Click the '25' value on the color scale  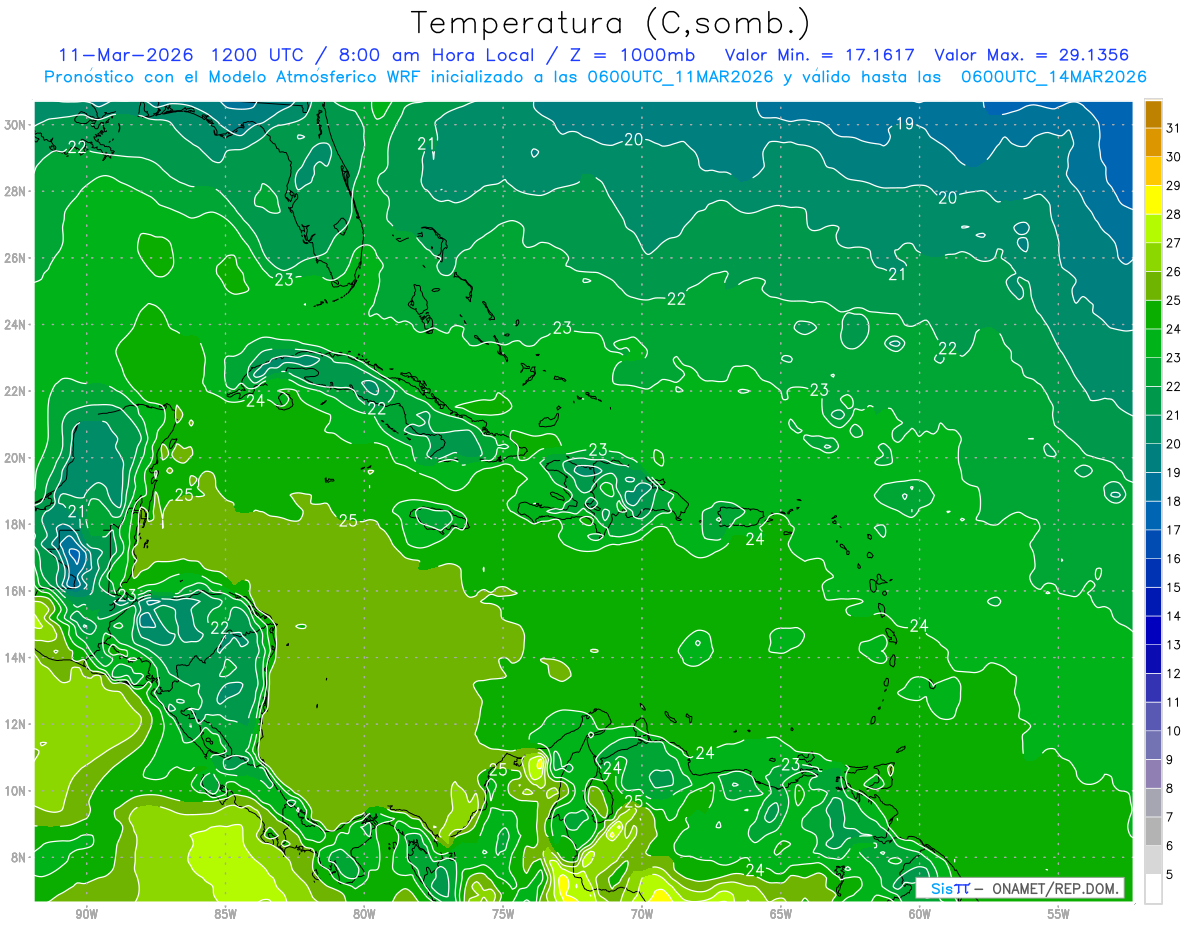[x=1174, y=300]
